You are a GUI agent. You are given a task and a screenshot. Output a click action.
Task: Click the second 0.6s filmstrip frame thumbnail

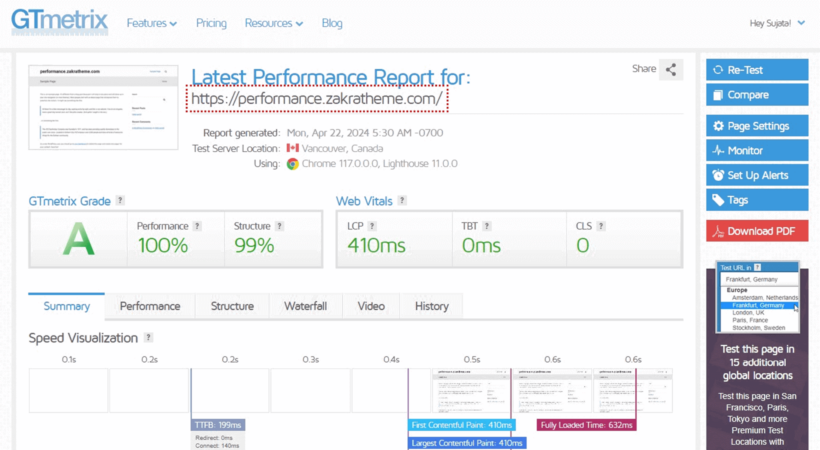(x=633, y=390)
